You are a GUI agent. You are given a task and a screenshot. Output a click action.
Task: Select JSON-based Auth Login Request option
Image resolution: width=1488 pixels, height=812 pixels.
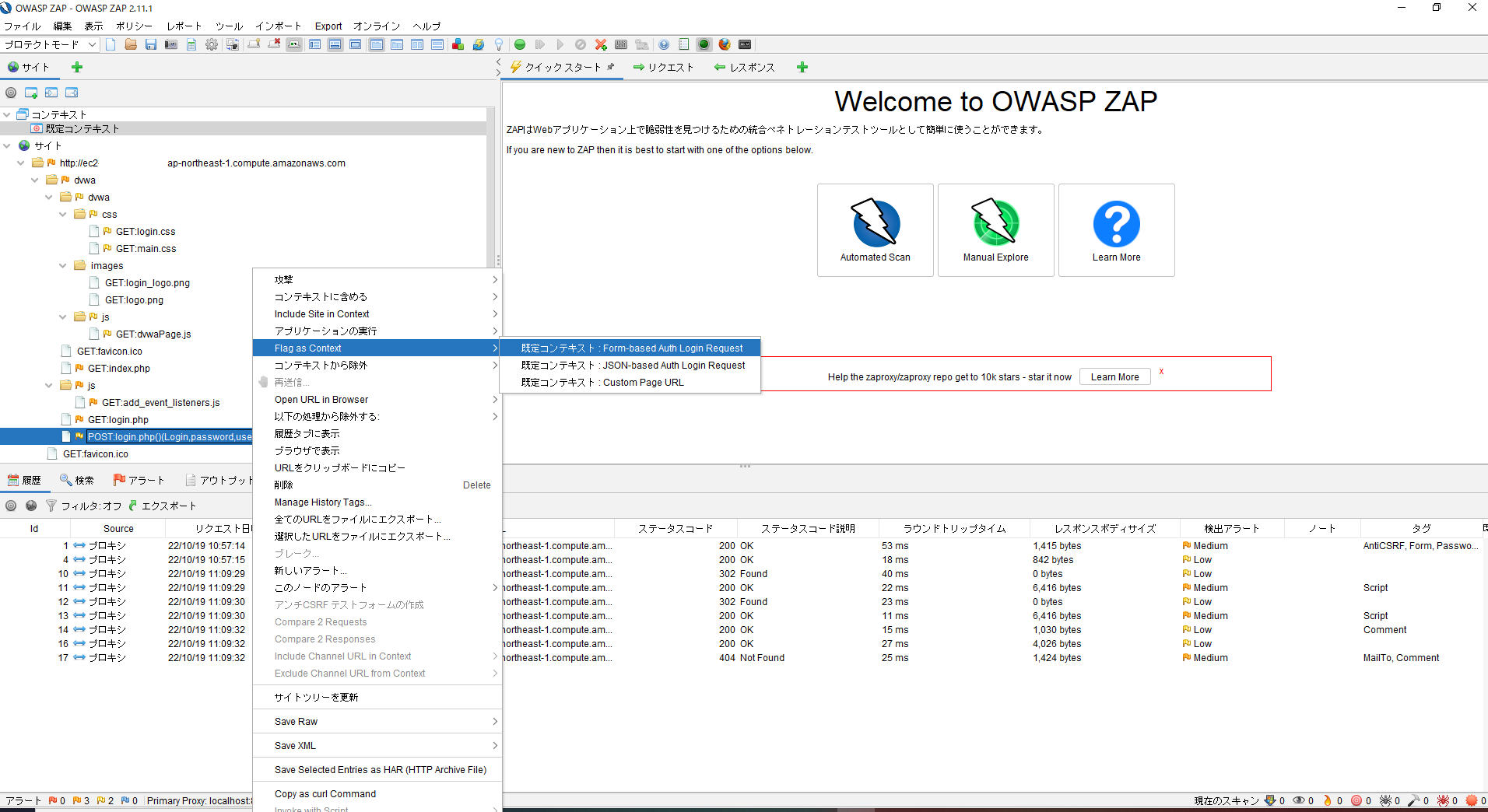pos(630,365)
